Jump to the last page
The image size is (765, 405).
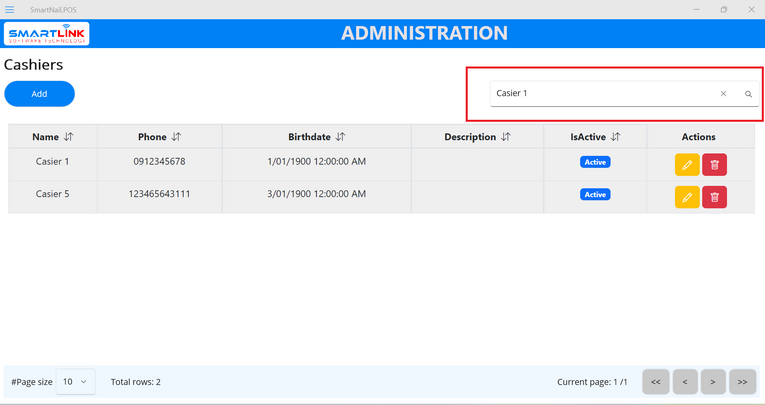[742, 382]
